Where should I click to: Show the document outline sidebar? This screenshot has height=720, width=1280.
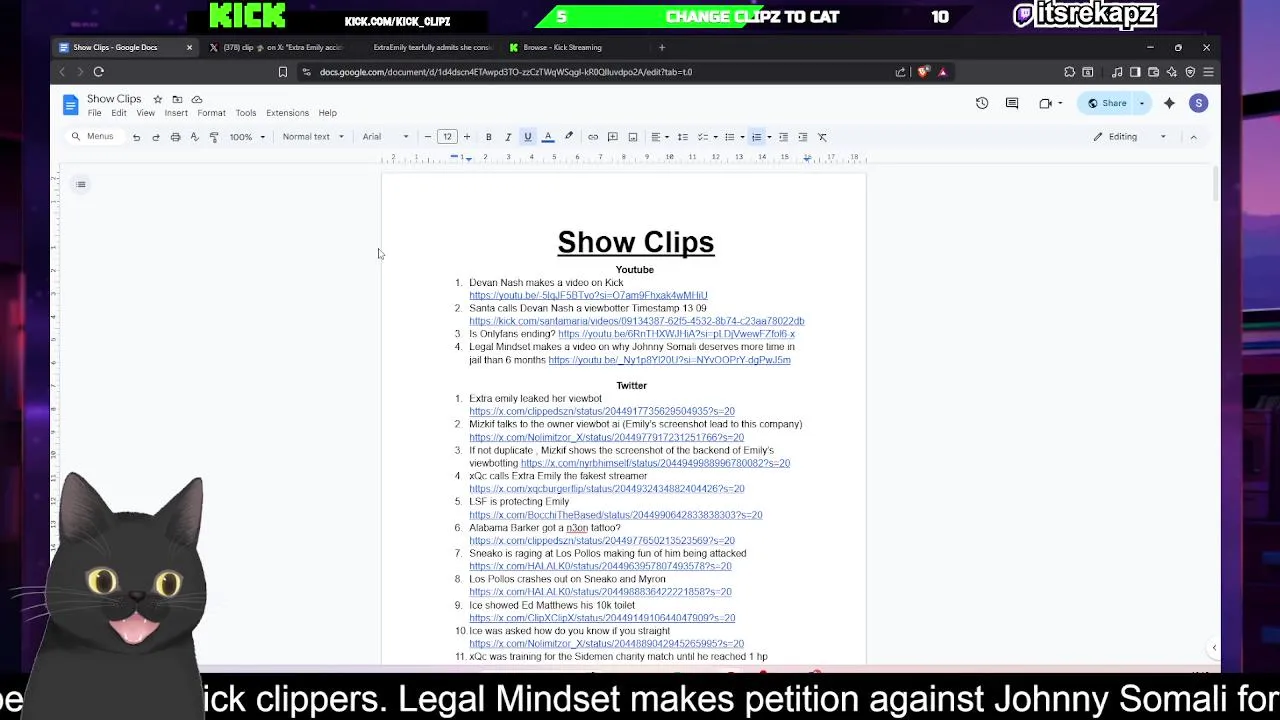coord(81,184)
